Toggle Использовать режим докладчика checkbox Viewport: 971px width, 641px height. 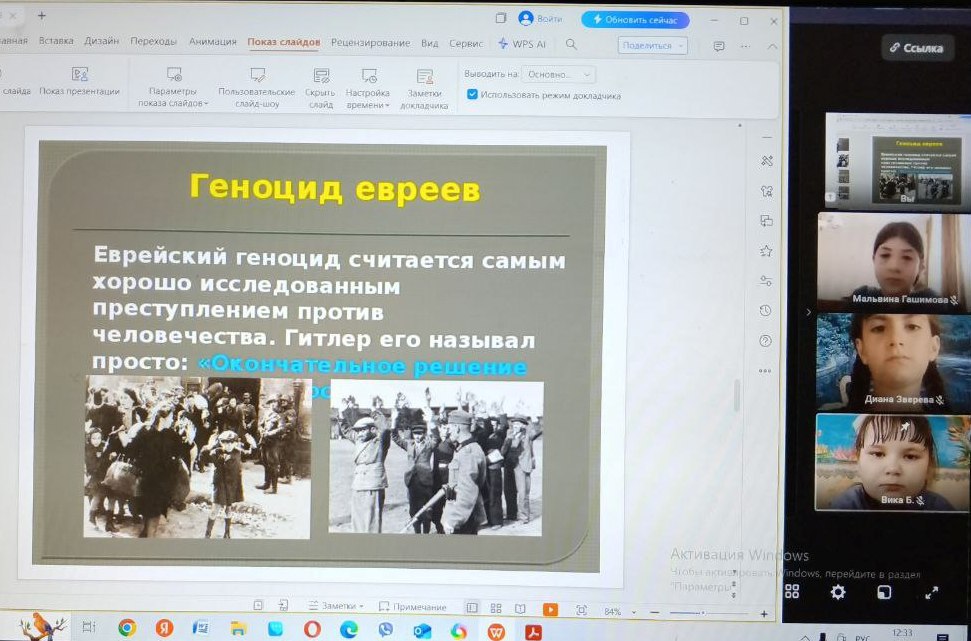(472, 94)
